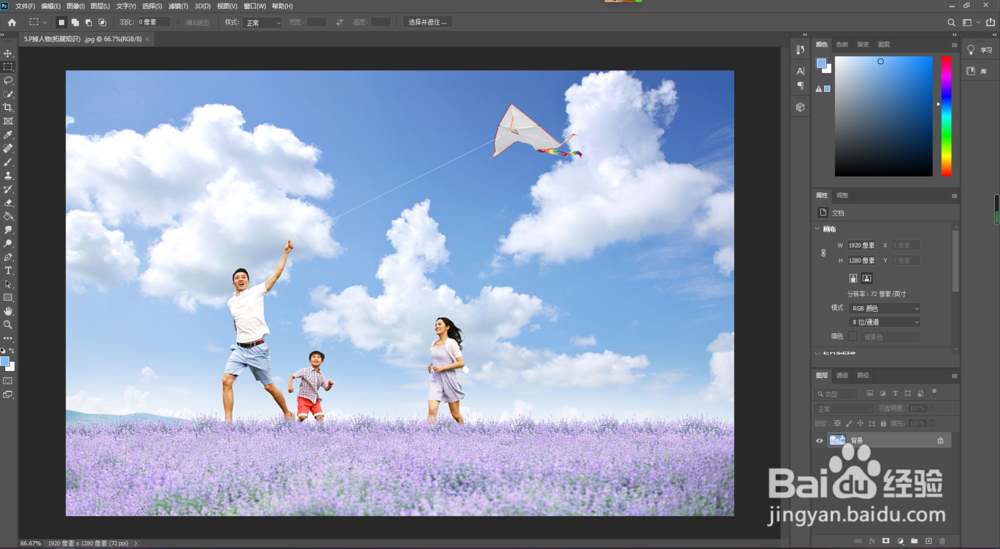
Task: Open the Color panel flyout menu
Action: coord(954,45)
